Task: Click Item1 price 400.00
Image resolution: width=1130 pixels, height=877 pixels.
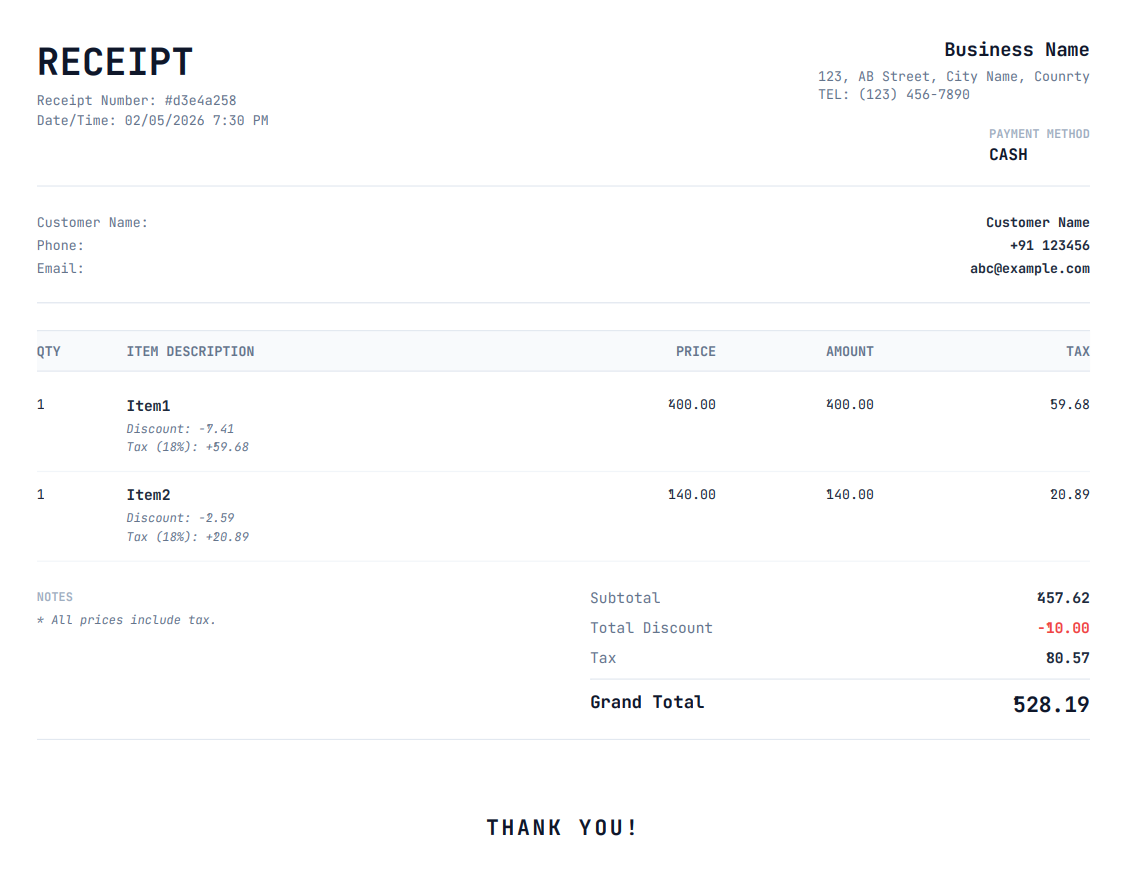Action: (692, 404)
